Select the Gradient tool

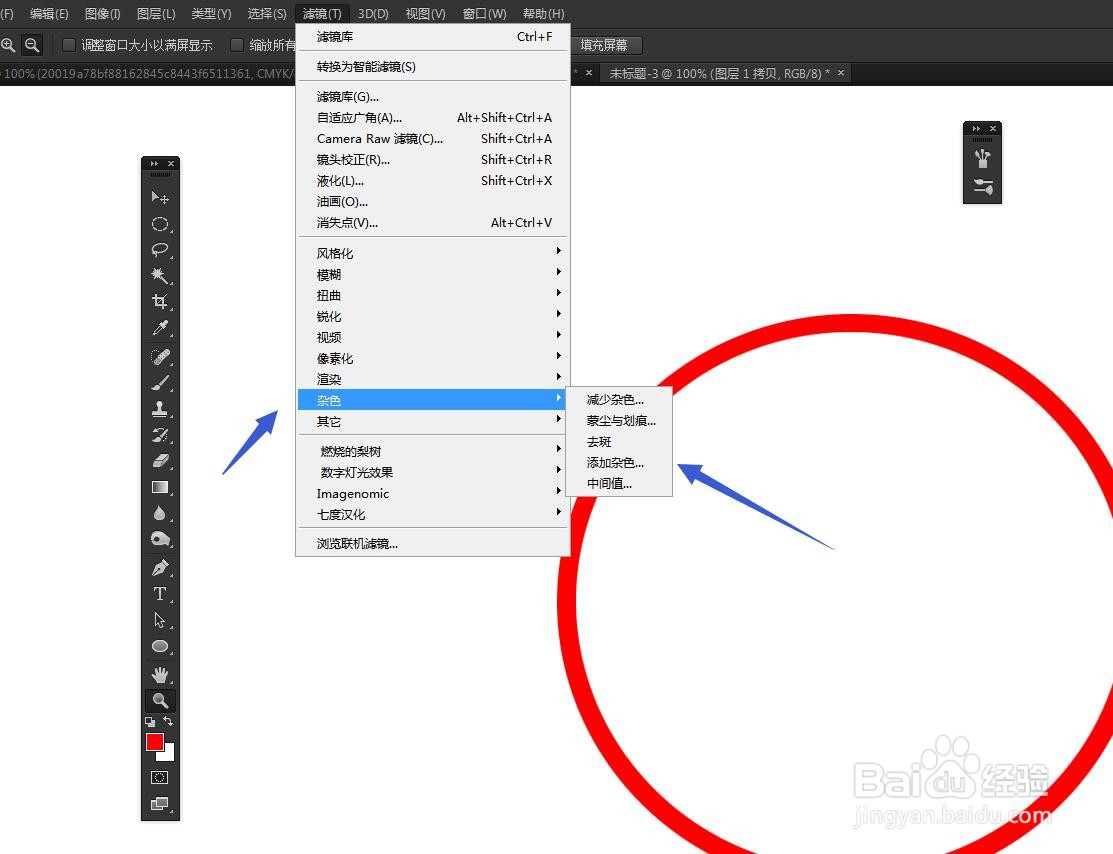160,488
